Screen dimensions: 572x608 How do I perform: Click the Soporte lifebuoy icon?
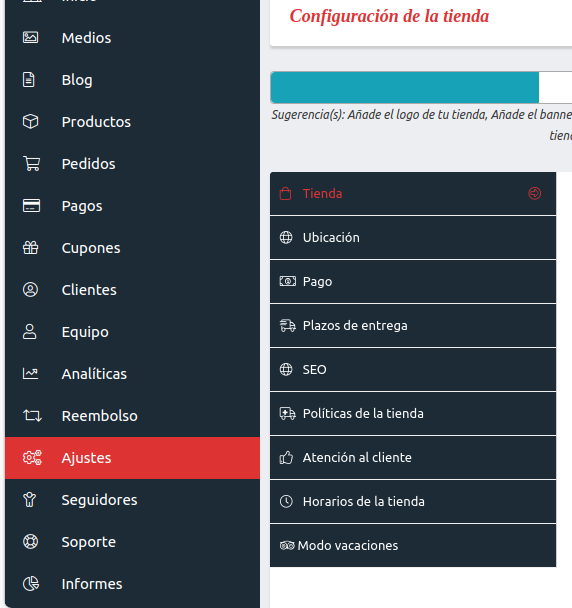click(x=30, y=542)
